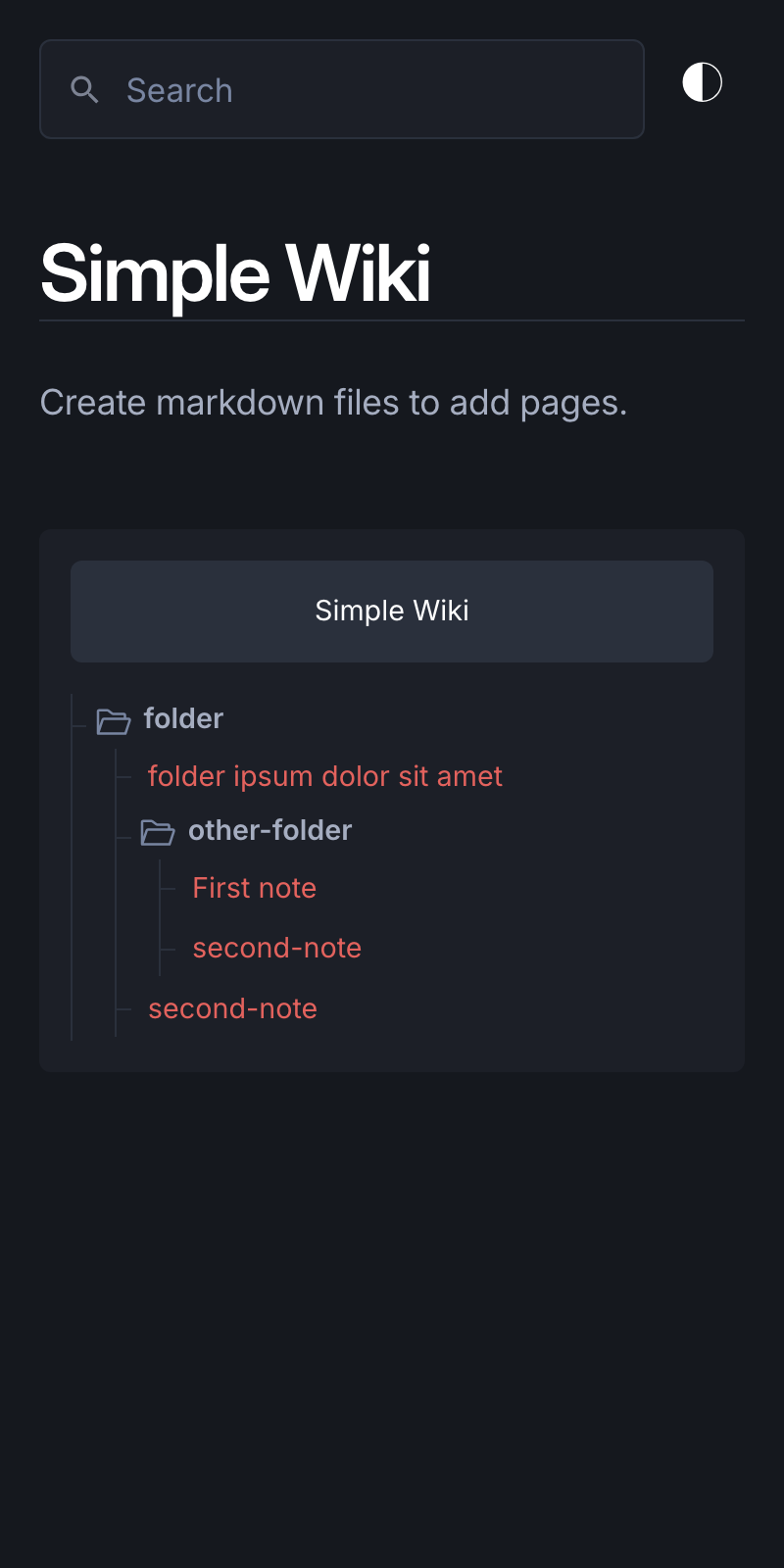
Task: Open 'second-note' directly under folder
Action: pyautogui.click(x=232, y=1008)
